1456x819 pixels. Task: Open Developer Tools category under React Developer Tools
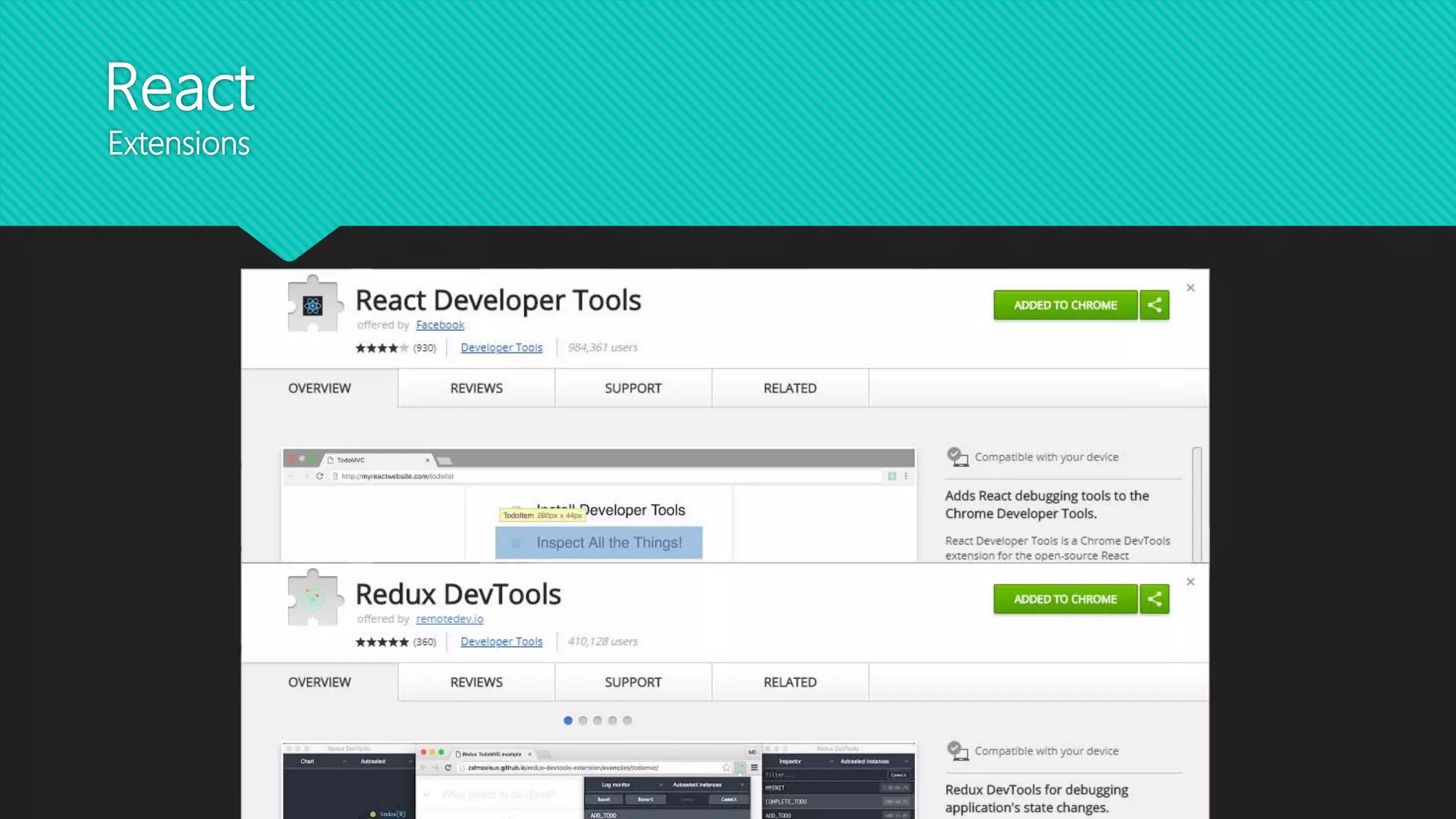(x=501, y=348)
